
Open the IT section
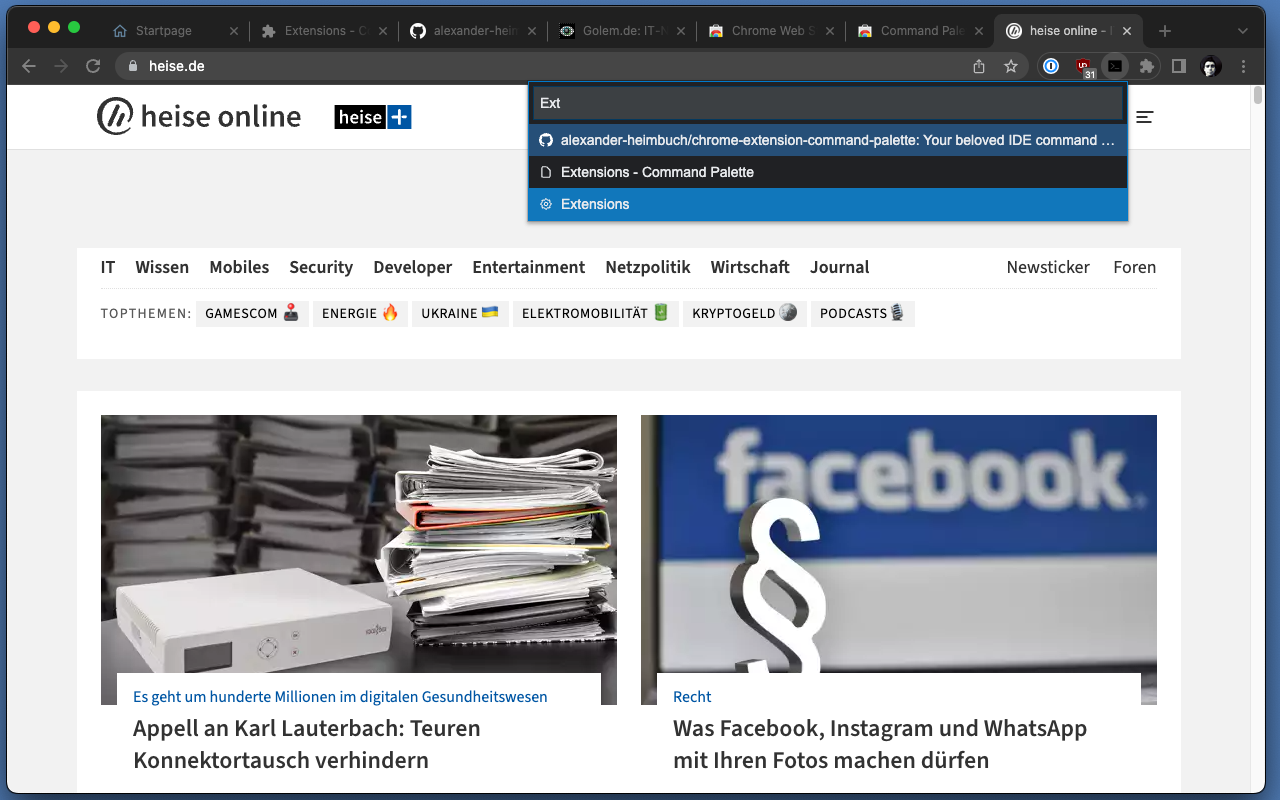pyautogui.click(x=108, y=267)
